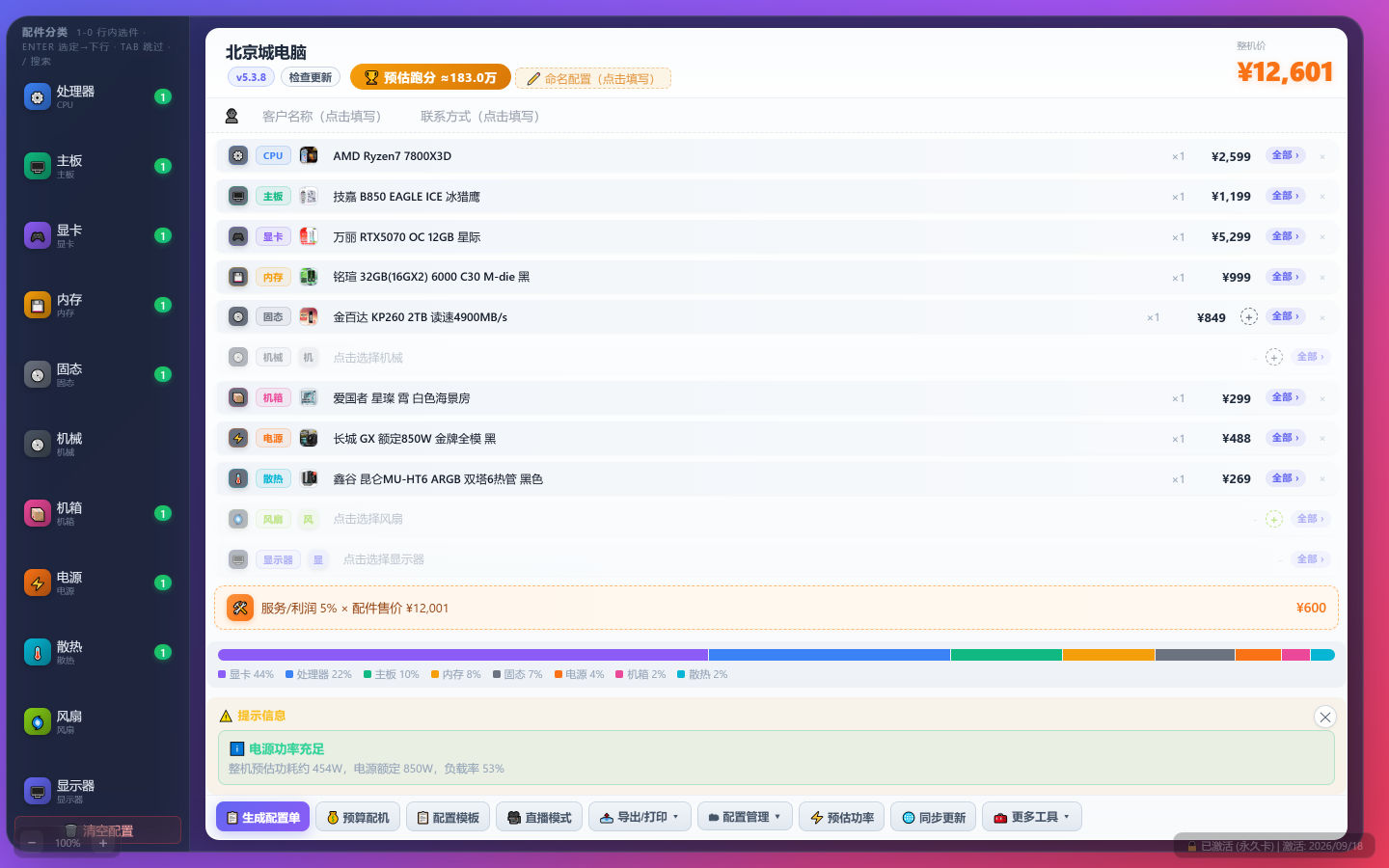This screenshot has width=1389, height=868.
Task: Open the 更多工具 dropdown
Action: pyautogui.click(x=1032, y=817)
